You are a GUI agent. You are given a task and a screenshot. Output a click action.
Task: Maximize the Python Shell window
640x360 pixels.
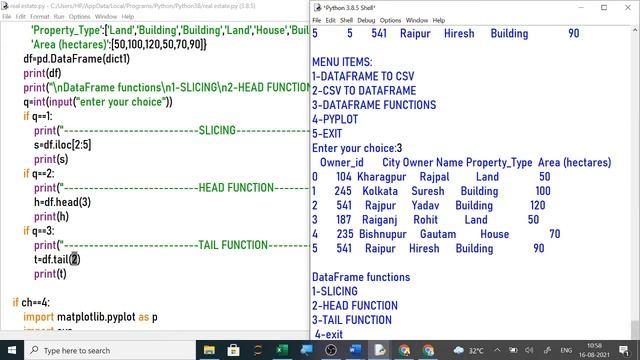pos(604,8)
